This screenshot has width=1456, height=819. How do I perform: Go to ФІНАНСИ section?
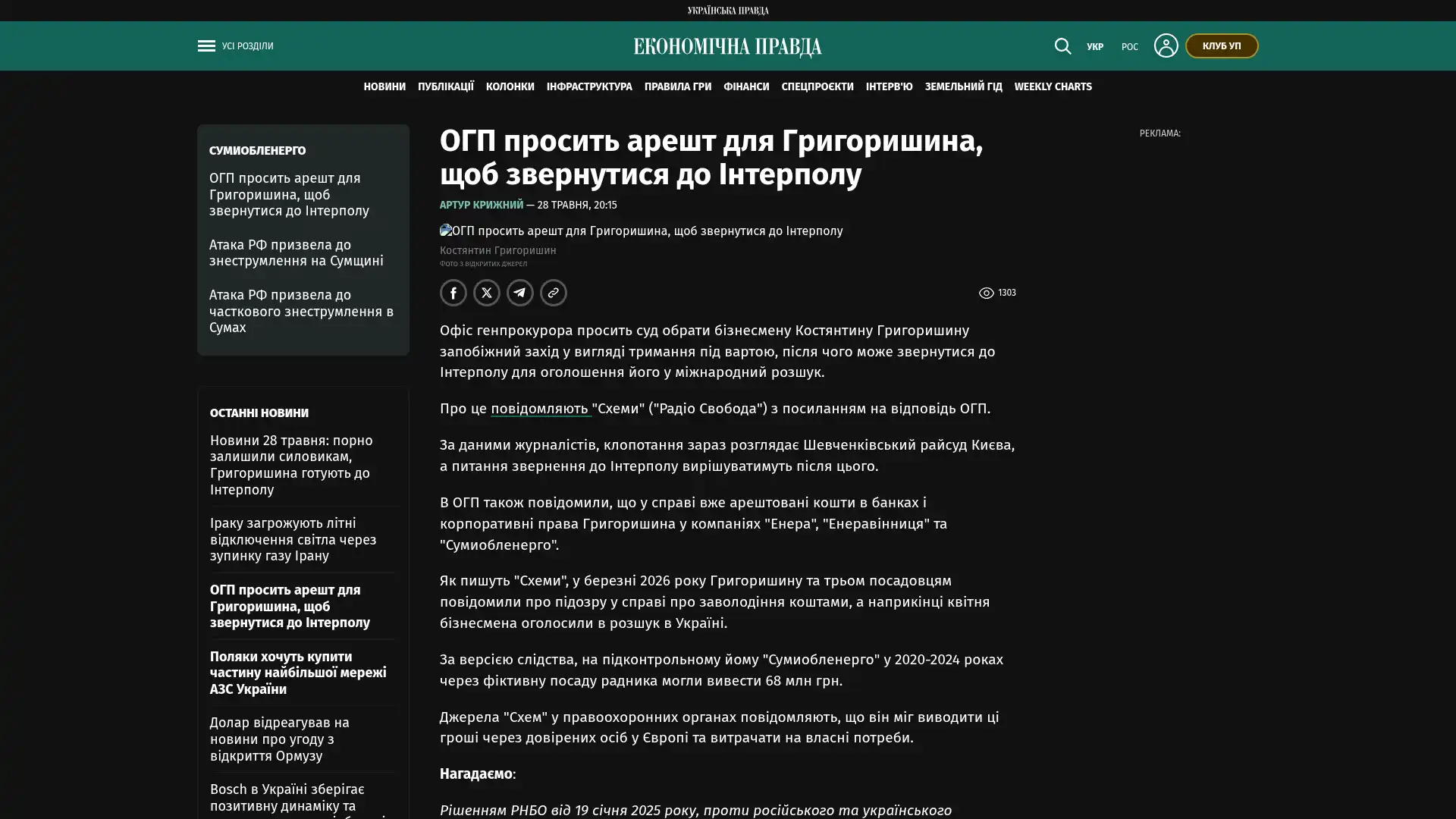(x=746, y=87)
